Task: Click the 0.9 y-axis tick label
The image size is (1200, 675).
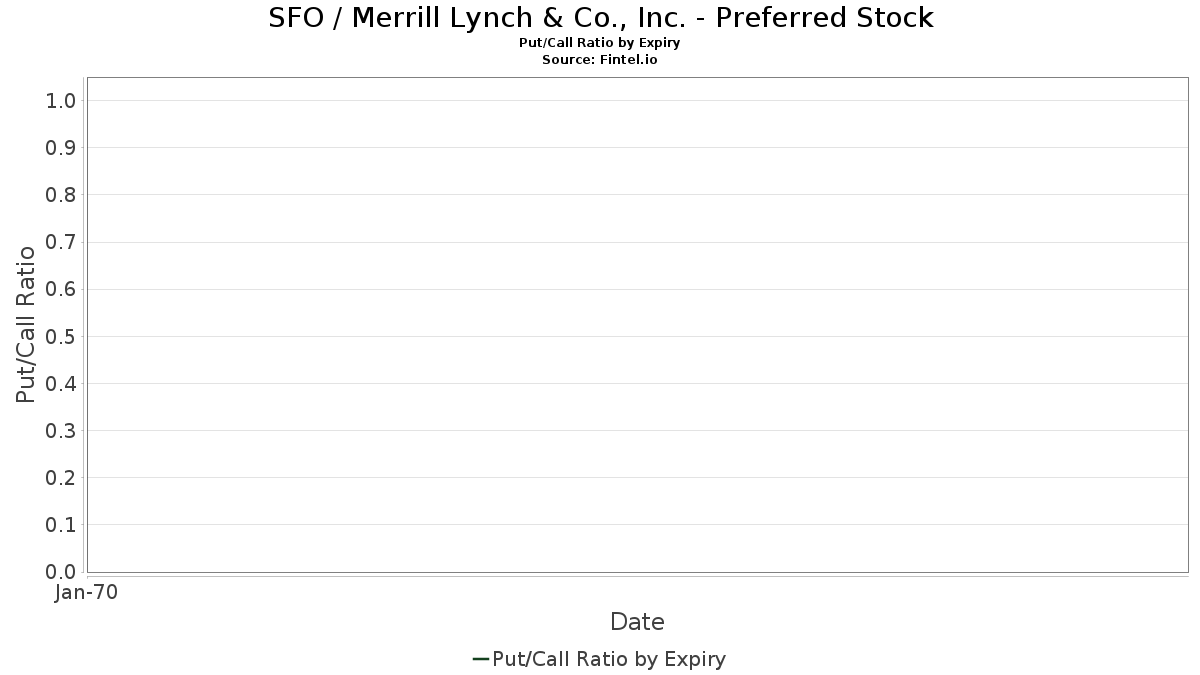Action: (x=61, y=148)
